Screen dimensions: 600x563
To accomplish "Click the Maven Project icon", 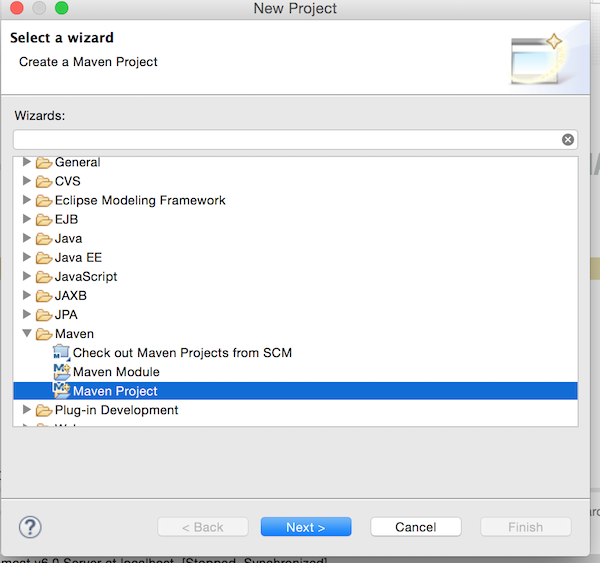I will coord(62,390).
